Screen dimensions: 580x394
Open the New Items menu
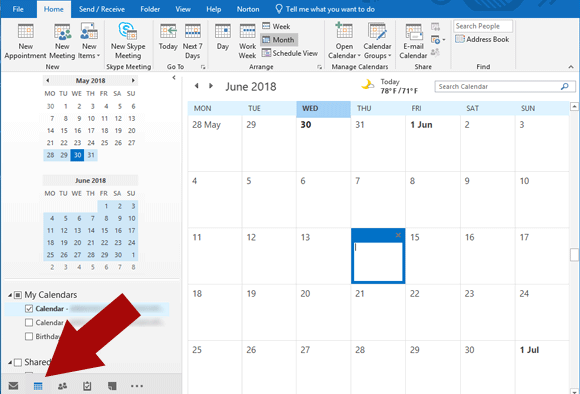pyautogui.click(x=89, y=41)
